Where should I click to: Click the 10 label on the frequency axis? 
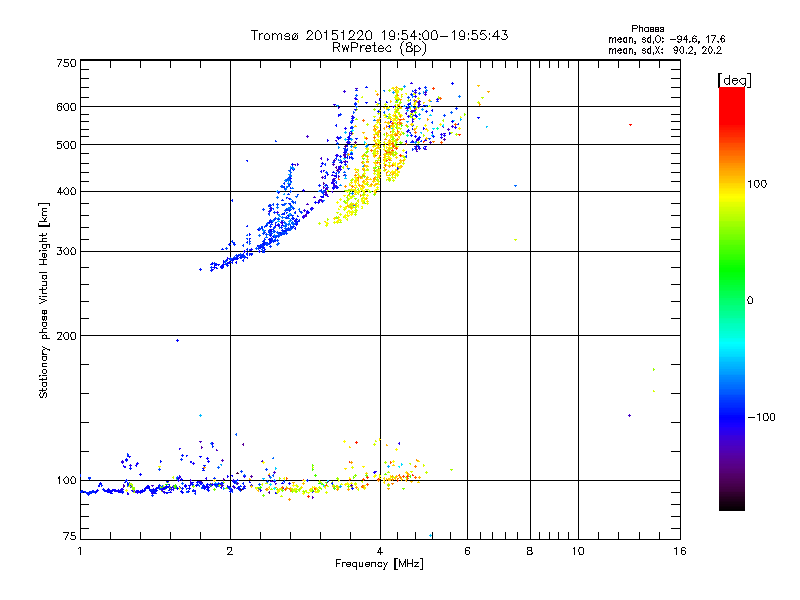pos(578,551)
